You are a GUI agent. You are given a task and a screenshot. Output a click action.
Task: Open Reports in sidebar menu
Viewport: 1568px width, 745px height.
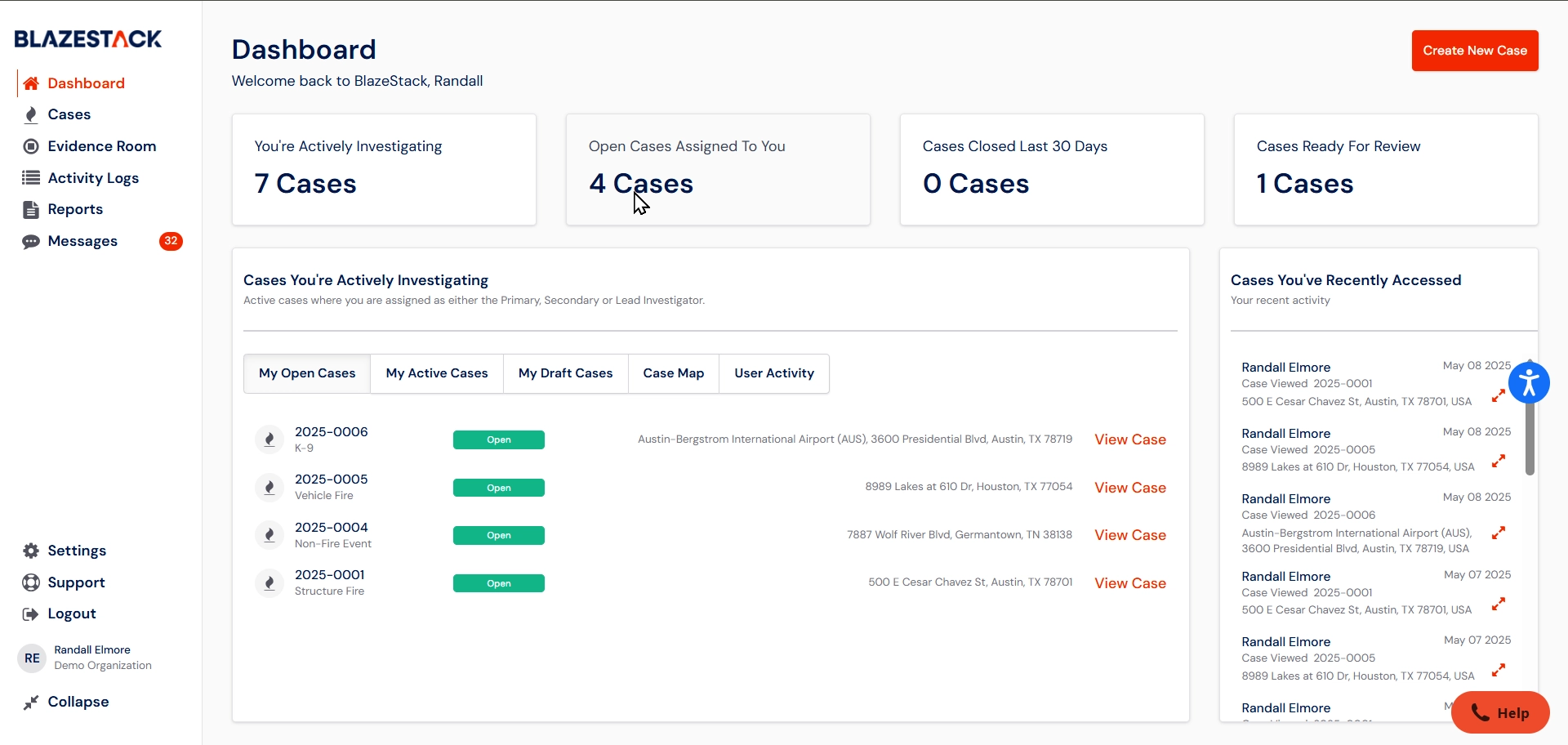click(x=75, y=209)
